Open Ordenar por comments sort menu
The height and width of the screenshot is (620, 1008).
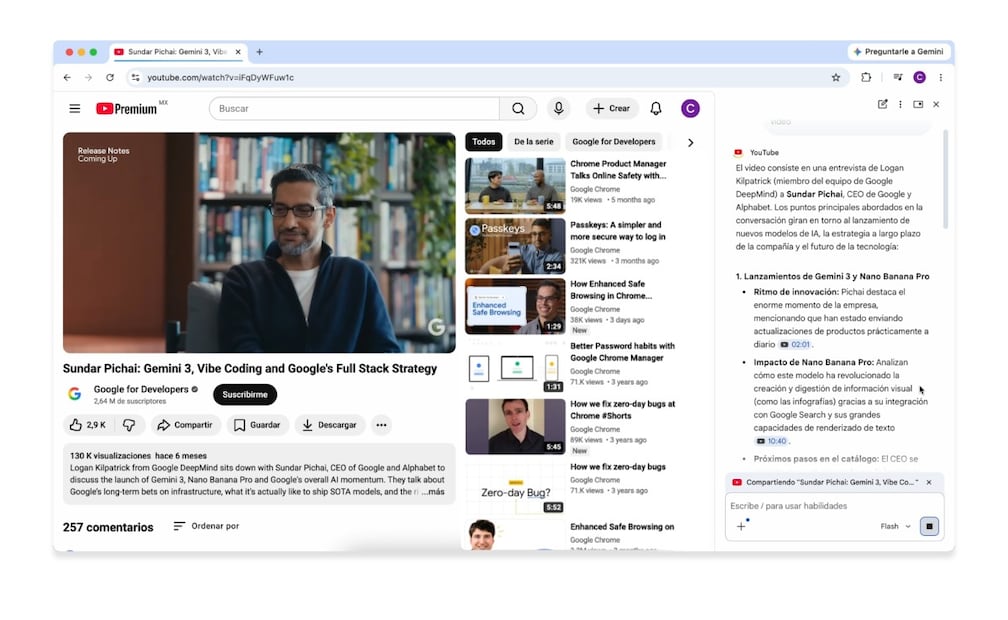pyautogui.click(x=206, y=526)
